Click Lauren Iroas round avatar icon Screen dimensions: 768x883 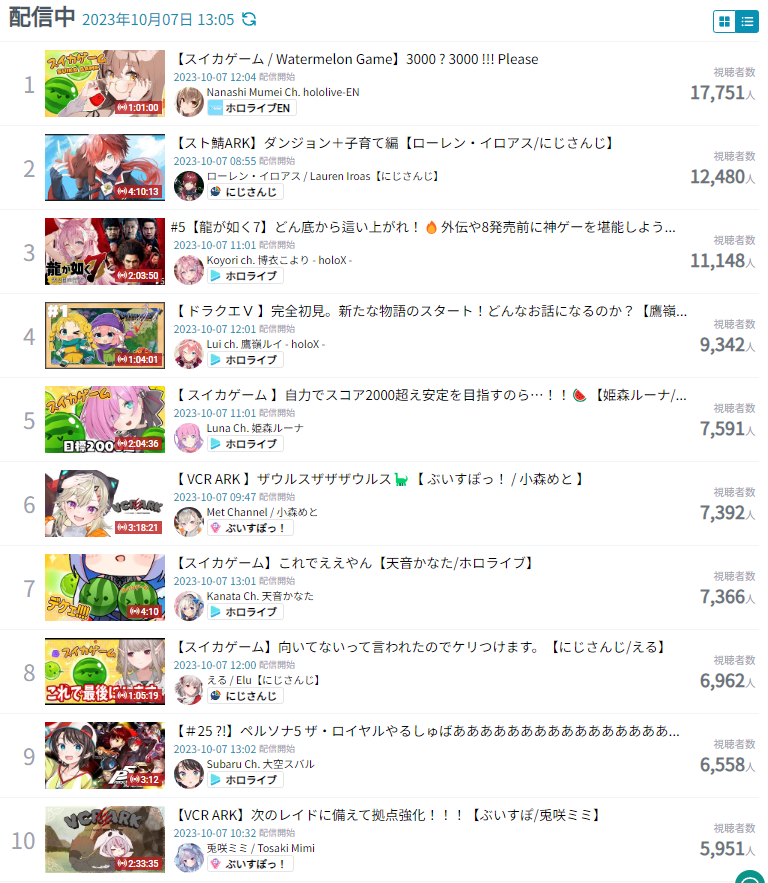click(x=189, y=186)
